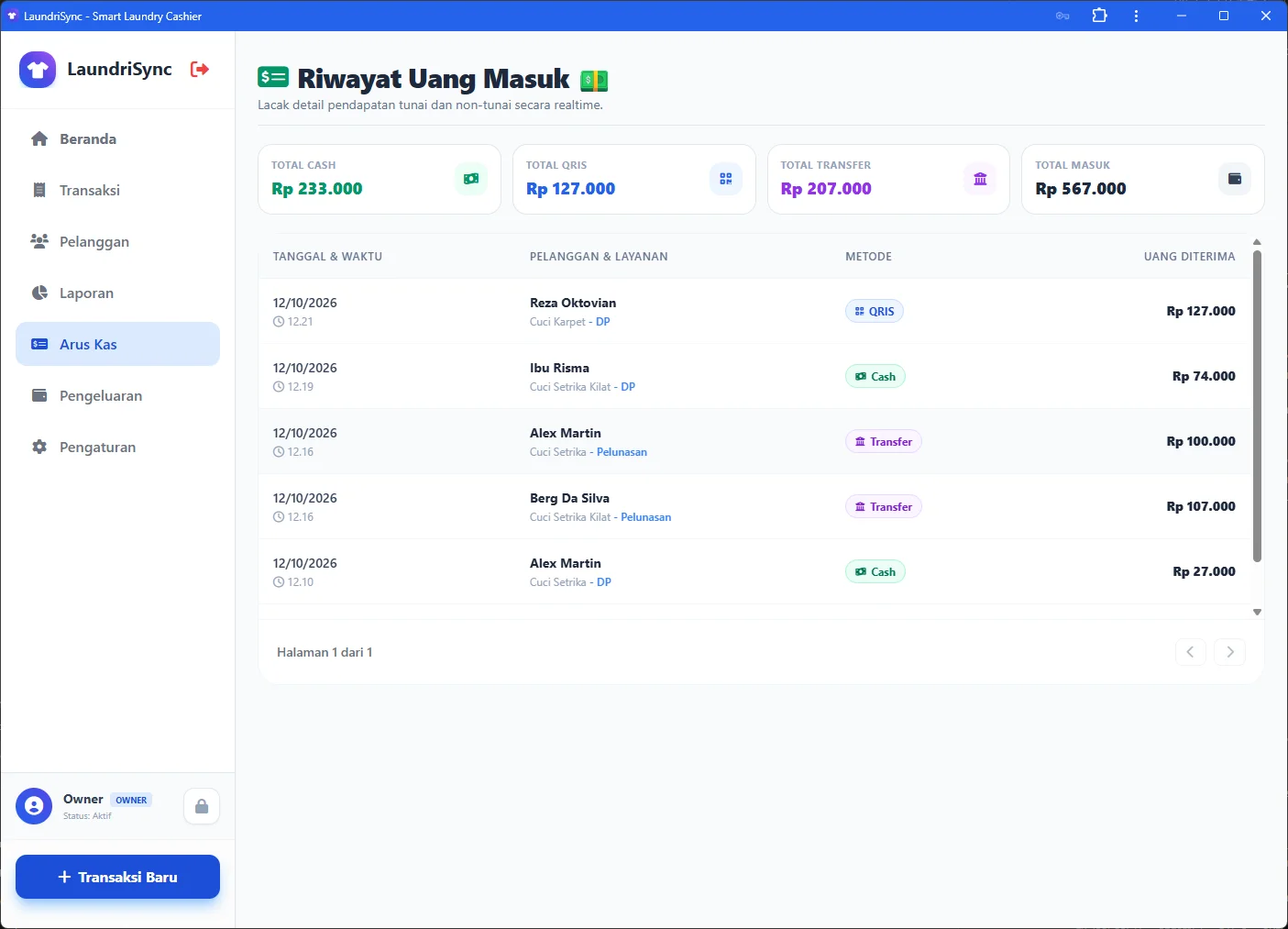Click Total Masuk value Rp 567.000
This screenshot has height=929, width=1288.
[x=1081, y=189]
